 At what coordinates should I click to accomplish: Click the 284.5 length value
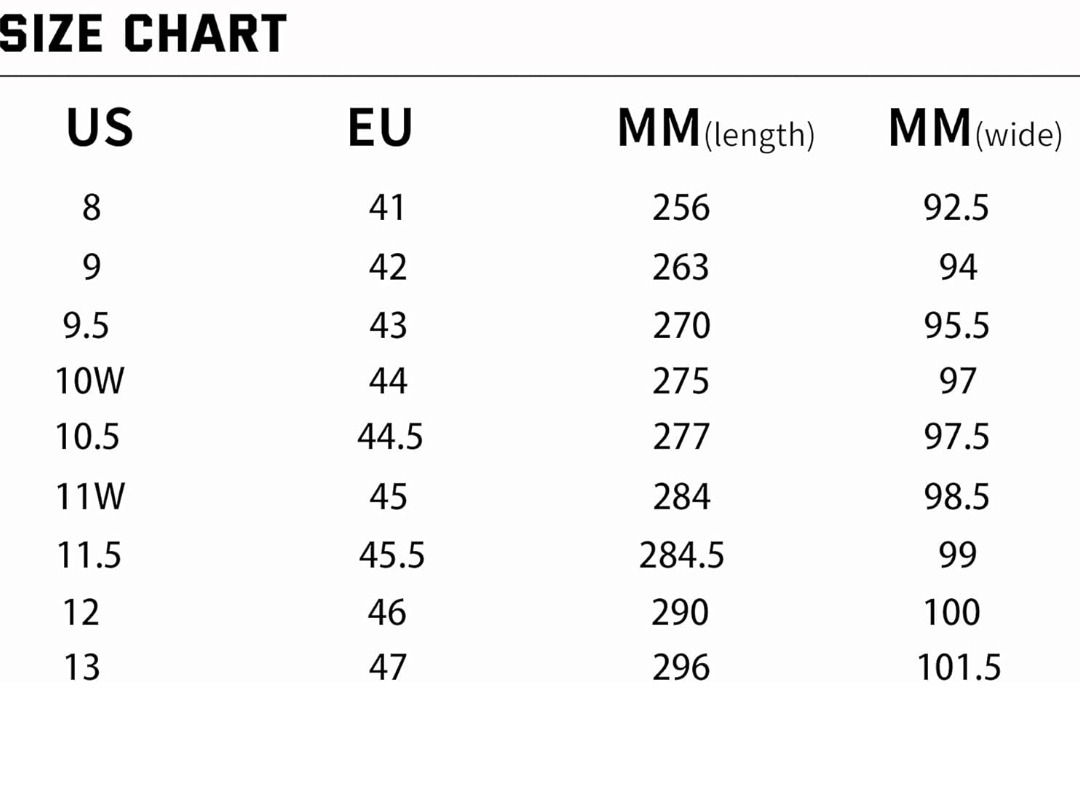click(682, 554)
